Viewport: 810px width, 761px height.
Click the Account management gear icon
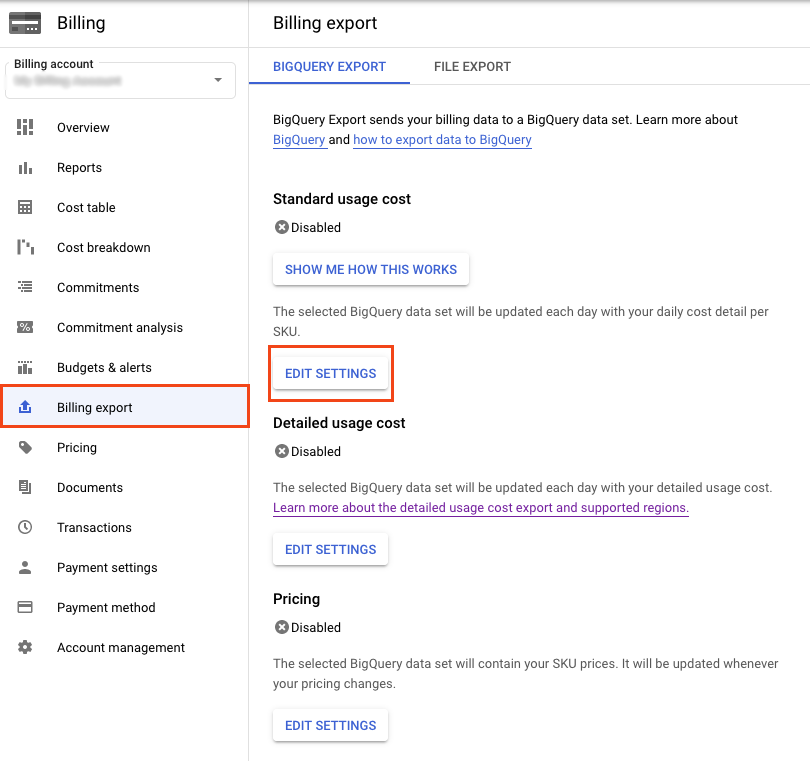25,647
